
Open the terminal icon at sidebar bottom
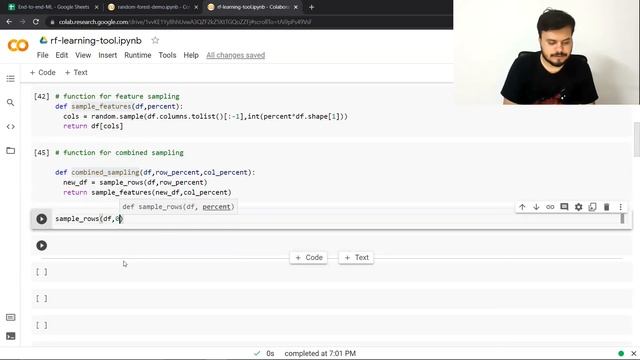(x=11, y=336)
